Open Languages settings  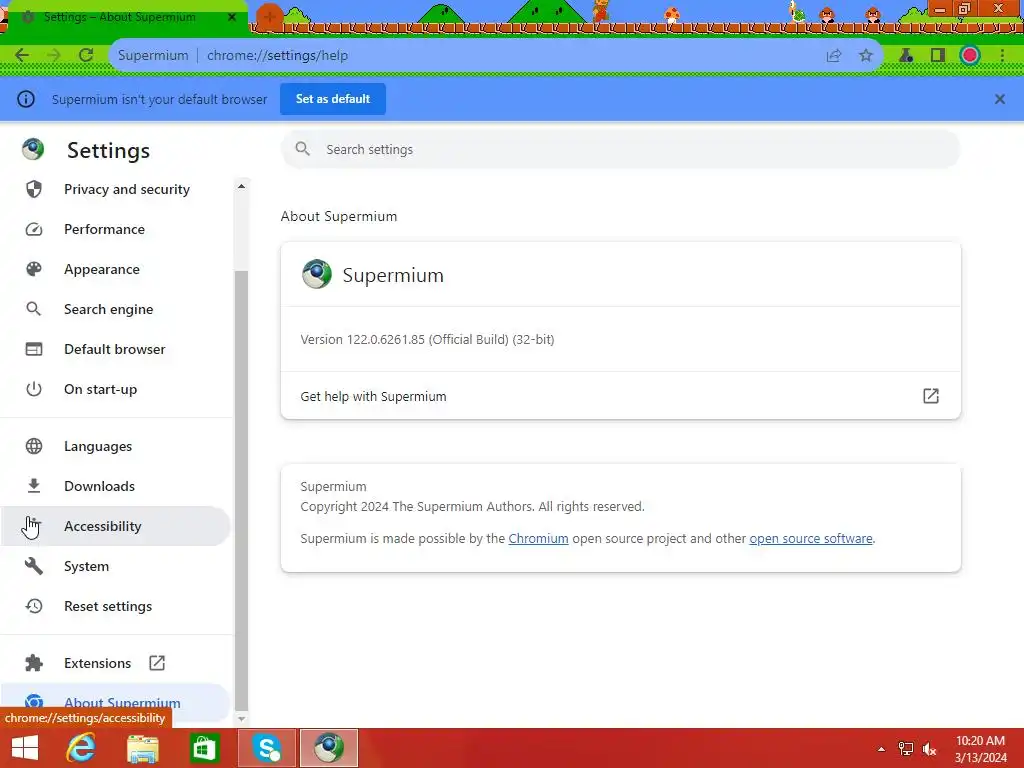116,446
